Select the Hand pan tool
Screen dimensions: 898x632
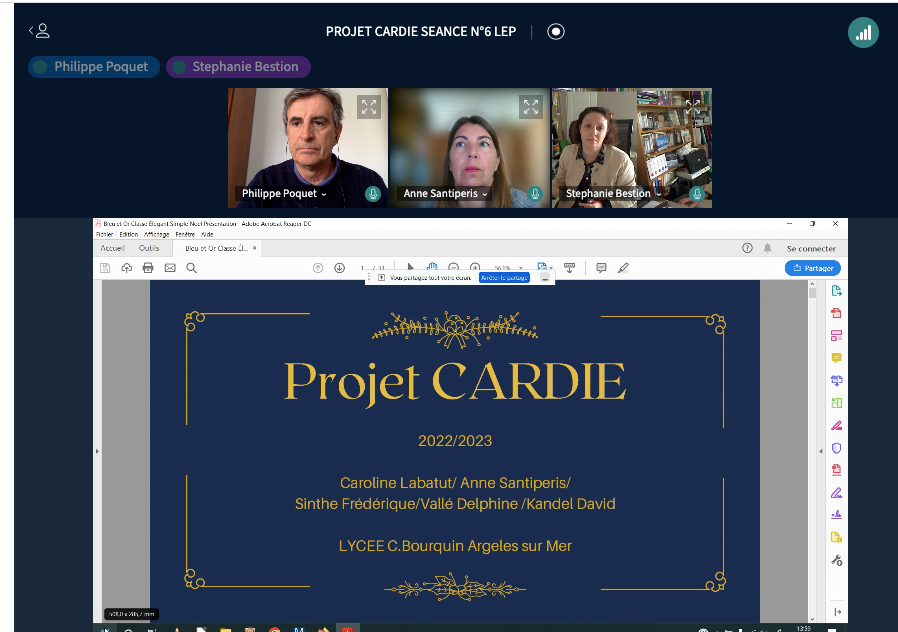[432, 267]
